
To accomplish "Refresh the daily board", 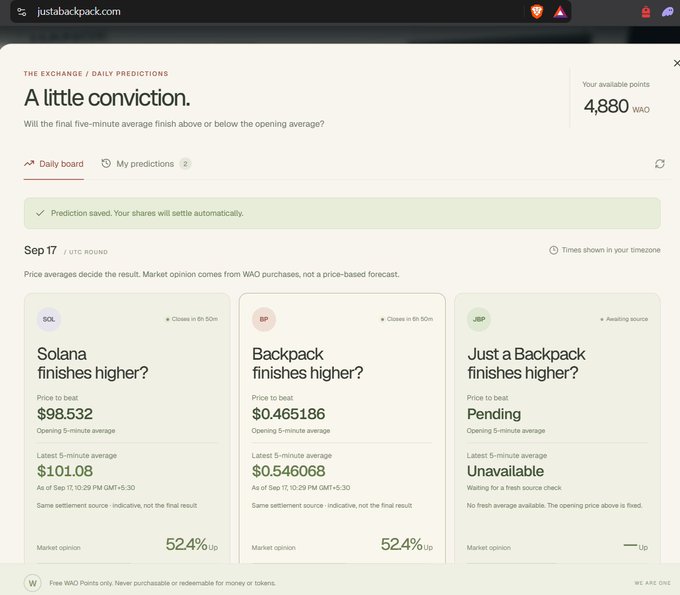I will pos(660,164).
